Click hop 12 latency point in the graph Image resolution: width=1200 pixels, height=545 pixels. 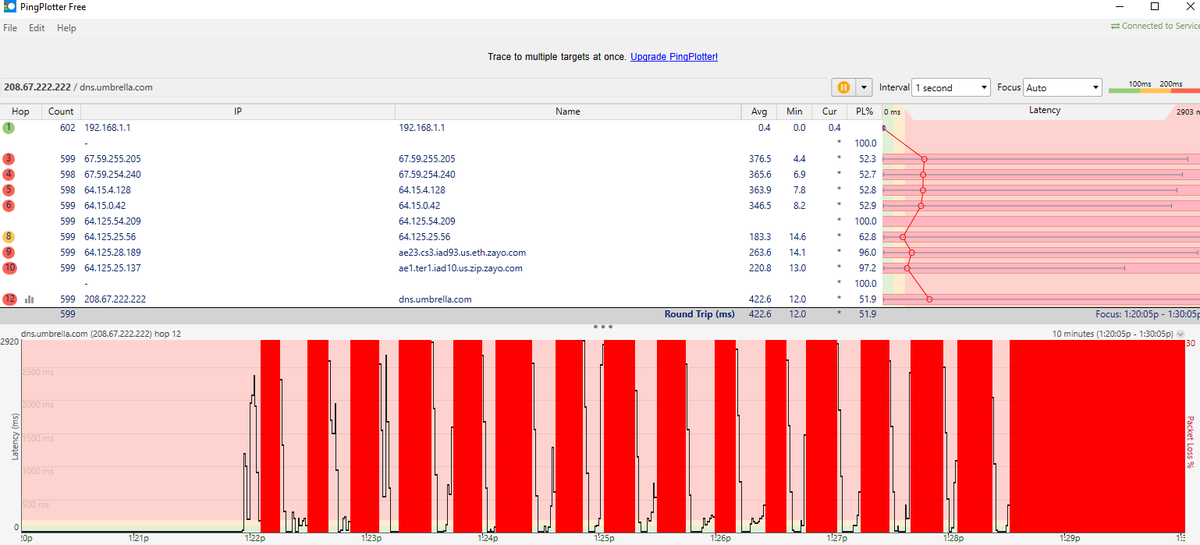click(x=930, y=299)
